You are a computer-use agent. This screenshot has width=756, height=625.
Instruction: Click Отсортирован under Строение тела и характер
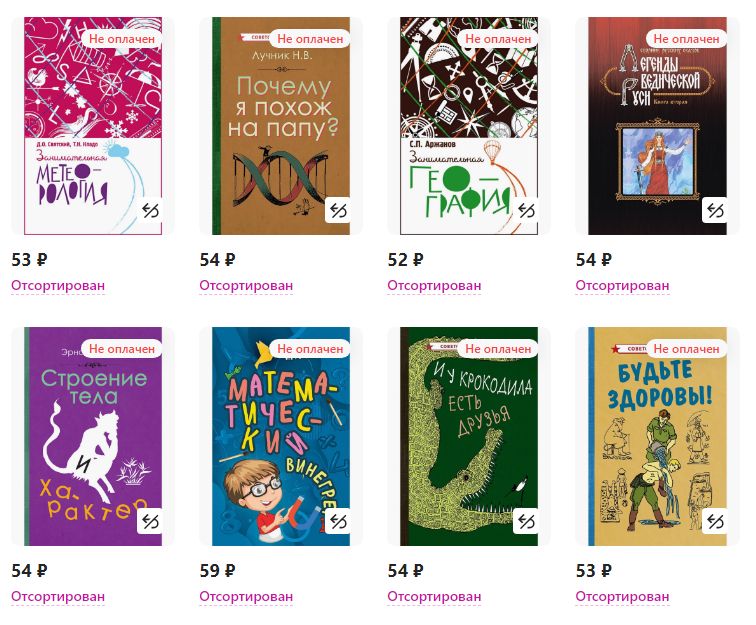[x=58, y=597]
